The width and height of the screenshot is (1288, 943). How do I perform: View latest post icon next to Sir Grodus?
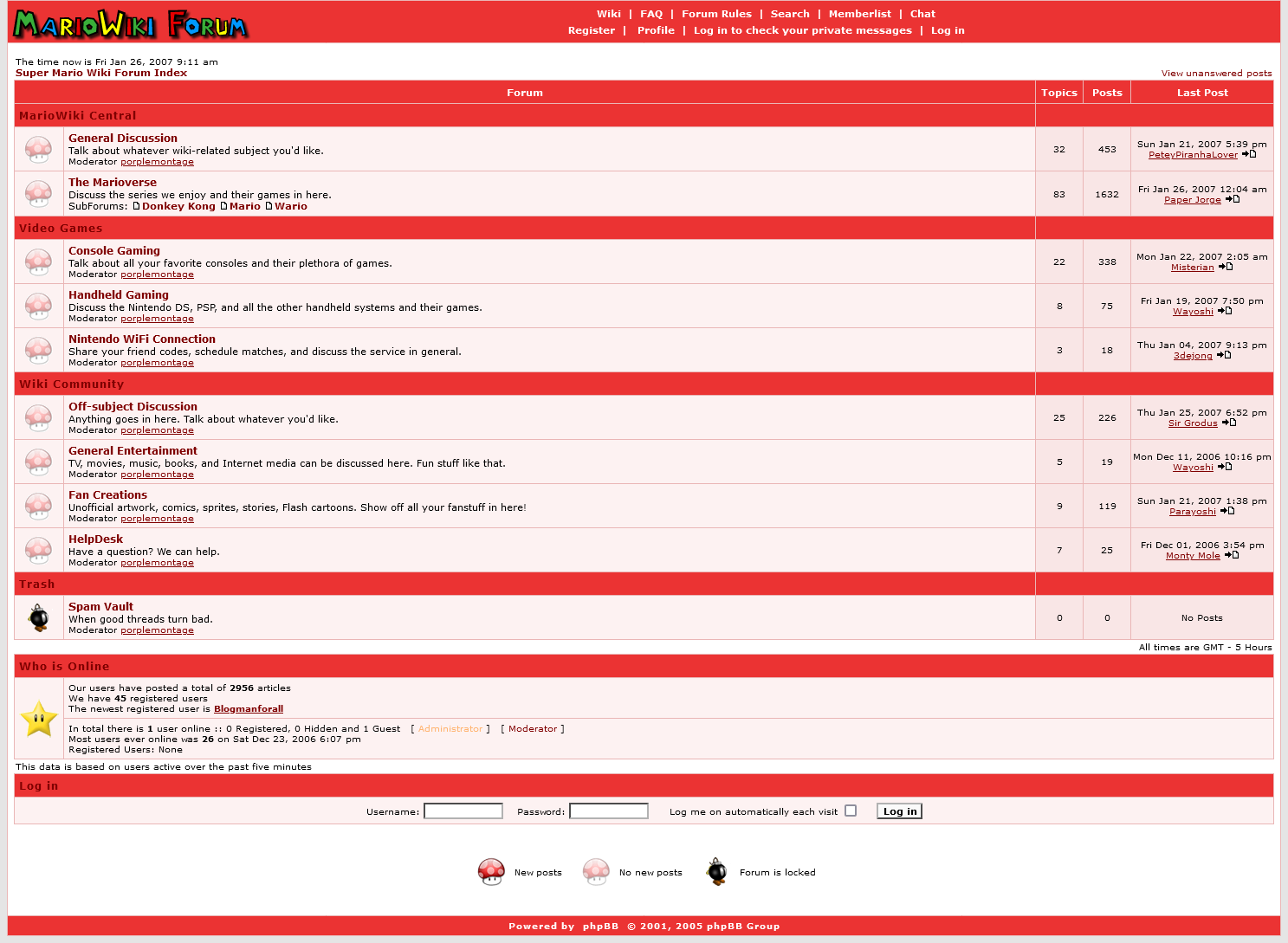coord(1229,423)
